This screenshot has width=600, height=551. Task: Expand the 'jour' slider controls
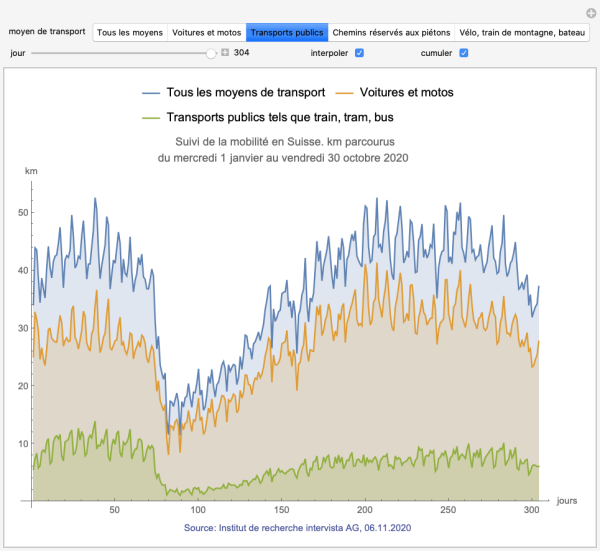point(225,52)
